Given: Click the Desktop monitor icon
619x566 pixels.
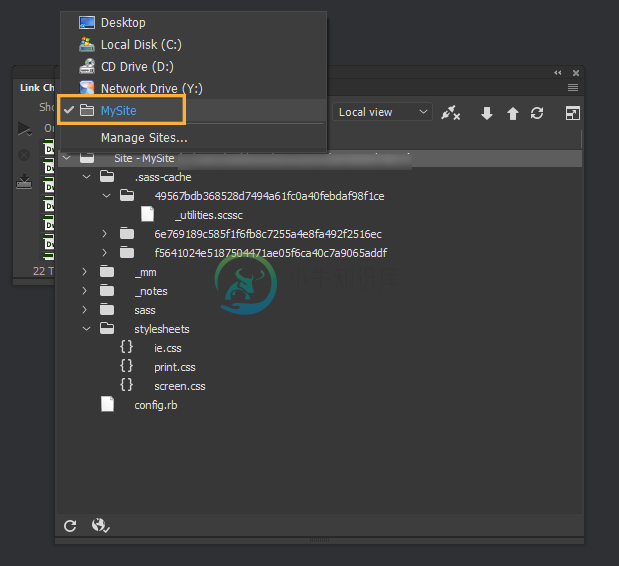Looking at the screenshot, I should [x=87, y=22].
